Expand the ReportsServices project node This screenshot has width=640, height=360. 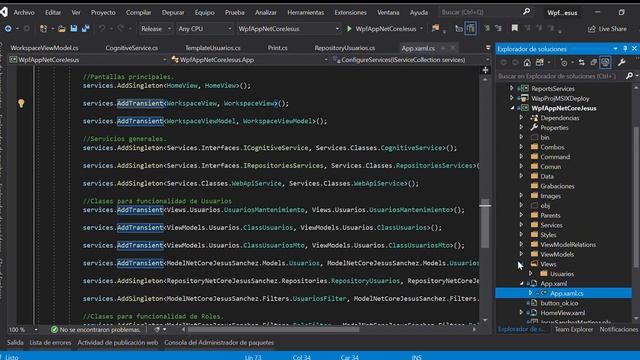(511, 88)
